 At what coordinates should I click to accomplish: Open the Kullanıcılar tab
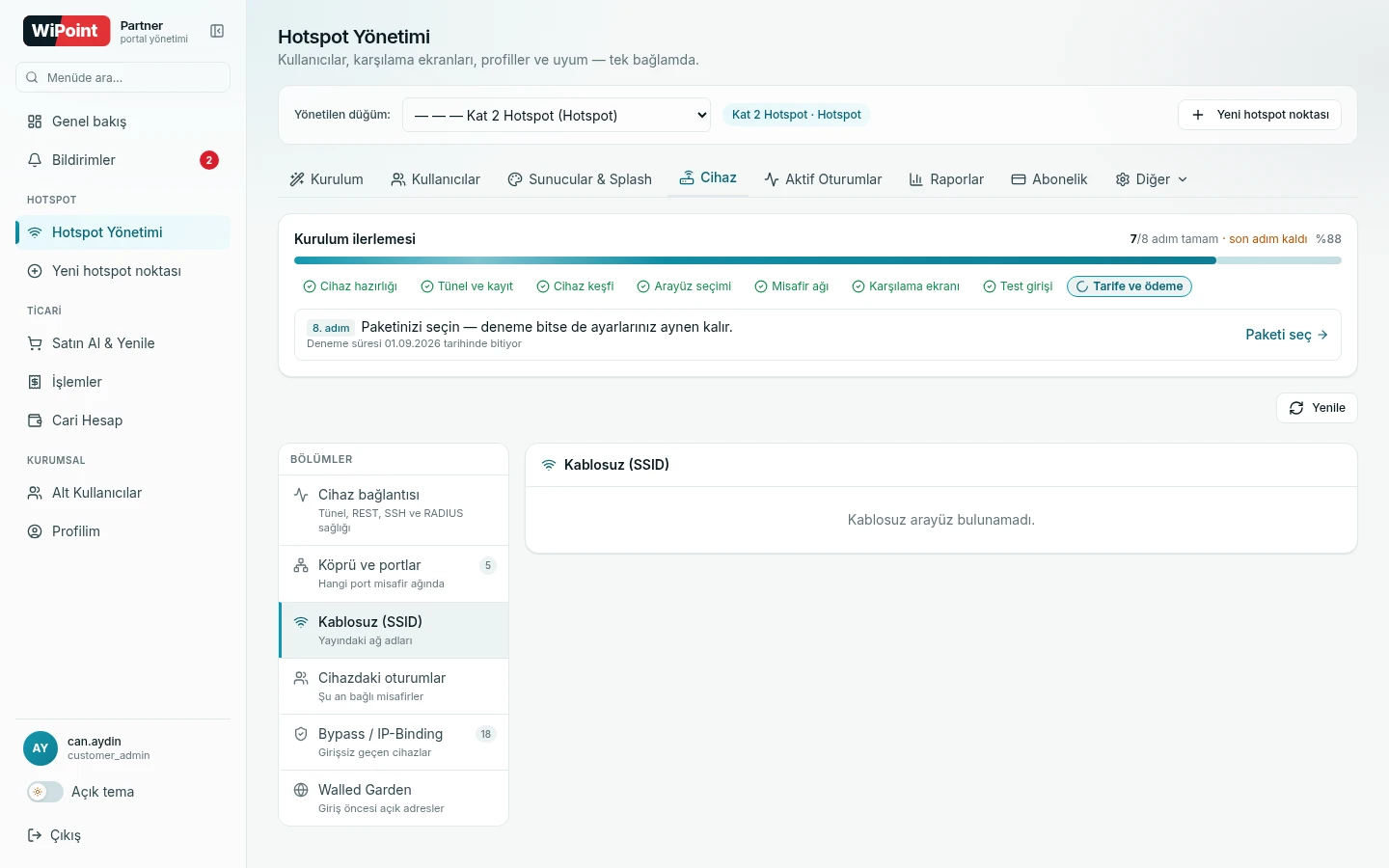point(435,179)
